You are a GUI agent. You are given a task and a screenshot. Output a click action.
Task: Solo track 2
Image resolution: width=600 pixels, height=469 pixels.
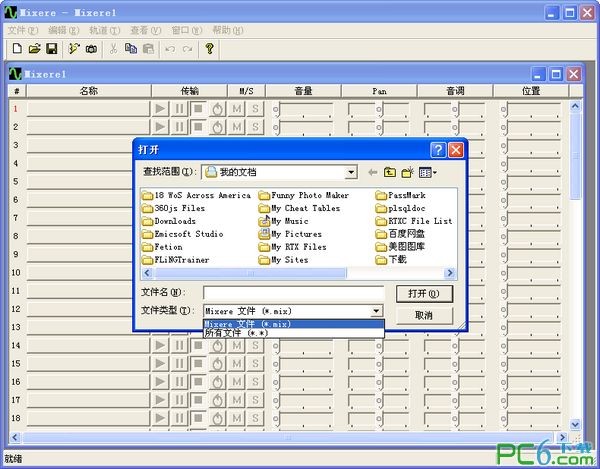(x=255, y=127)
